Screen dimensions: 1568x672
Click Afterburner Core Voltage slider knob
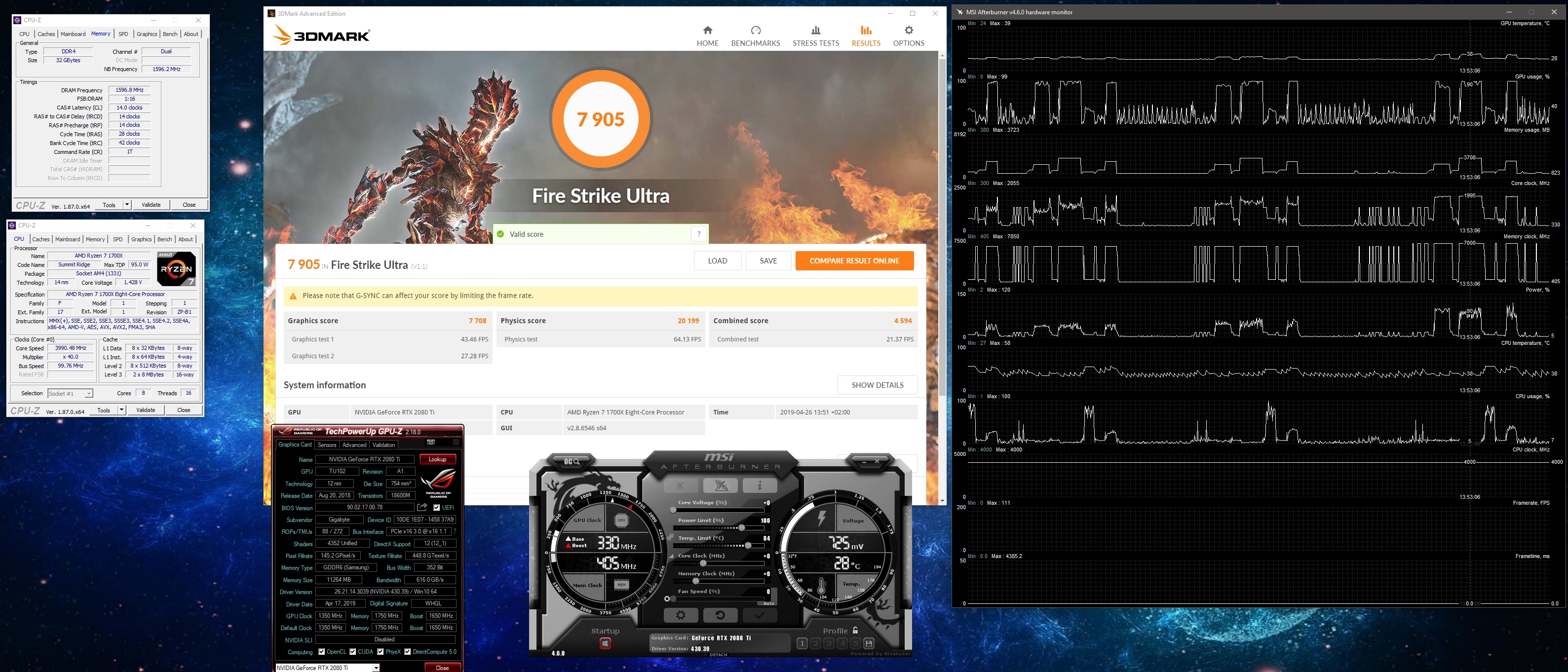click(x=673, y=510)
